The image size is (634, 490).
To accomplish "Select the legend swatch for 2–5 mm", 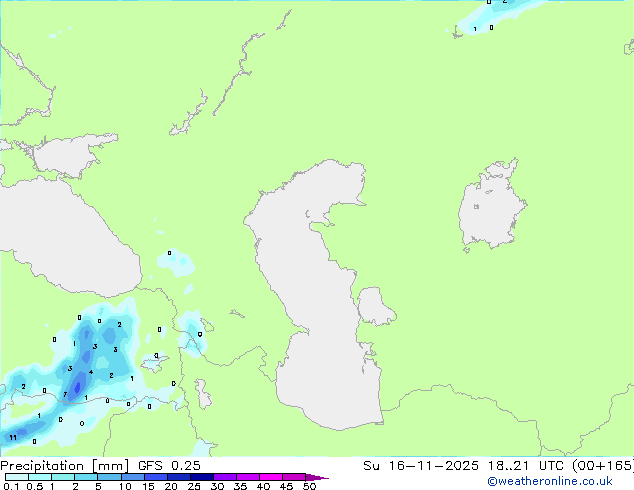I will pyautogui.click(x=86, y=477).
